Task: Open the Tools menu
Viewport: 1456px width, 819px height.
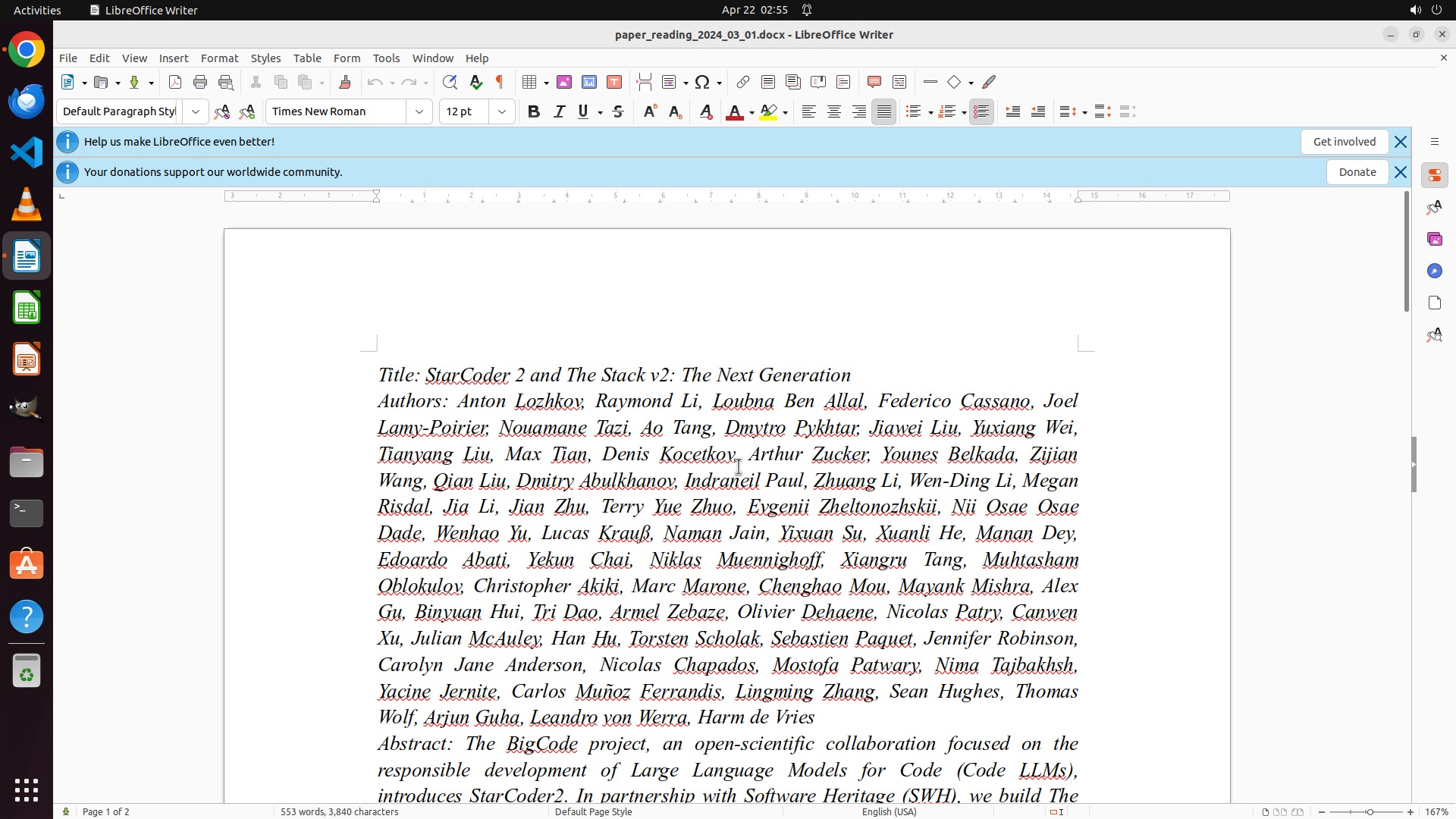Action: point(386,58)
